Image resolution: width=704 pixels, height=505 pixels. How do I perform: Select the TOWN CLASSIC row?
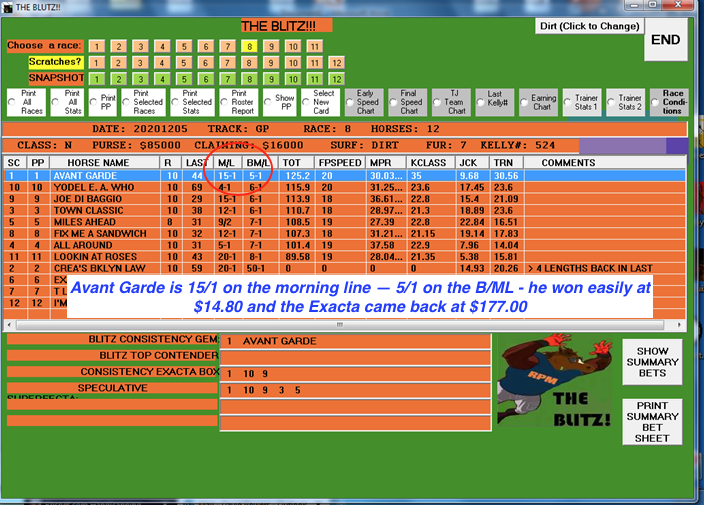click(345, 211)
